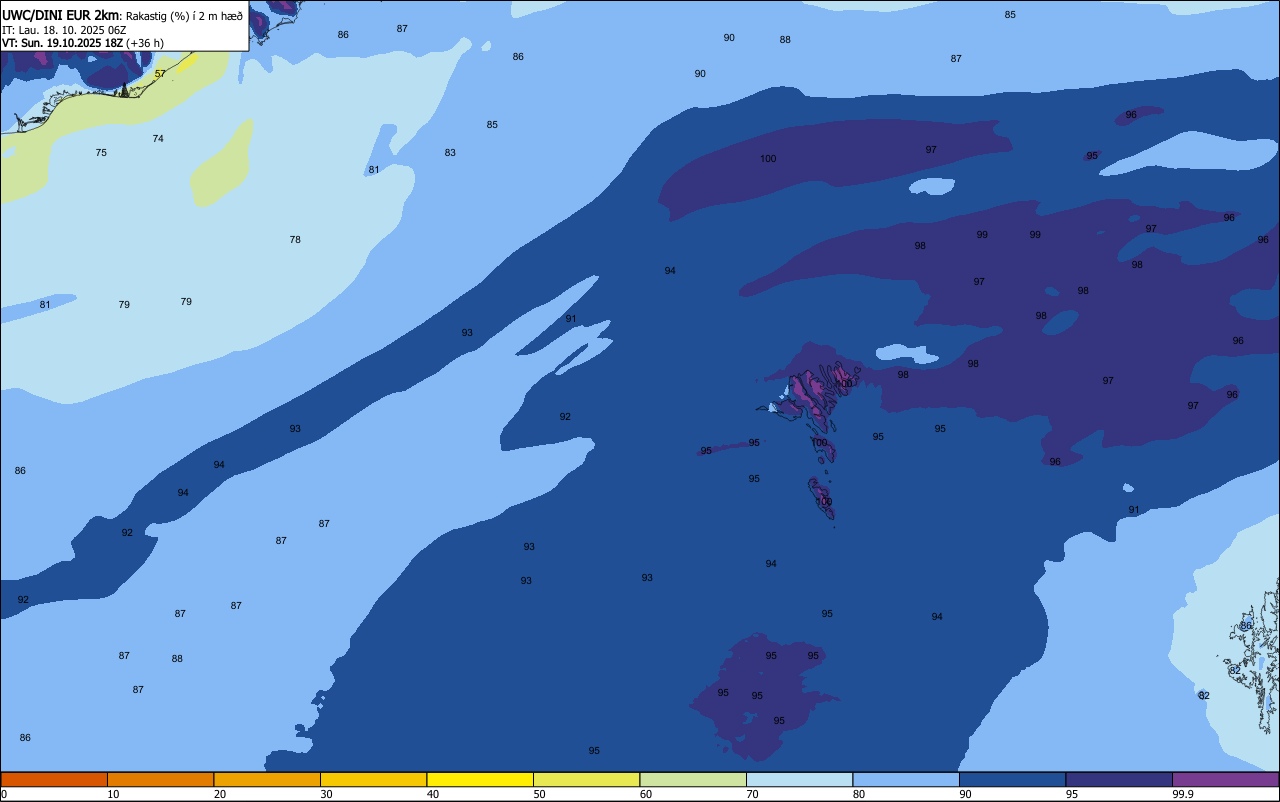This screenshot has width=1280, height=802.
Task: Select the dark blue 90–95 legend swatch
Action: click(1012, 779)
